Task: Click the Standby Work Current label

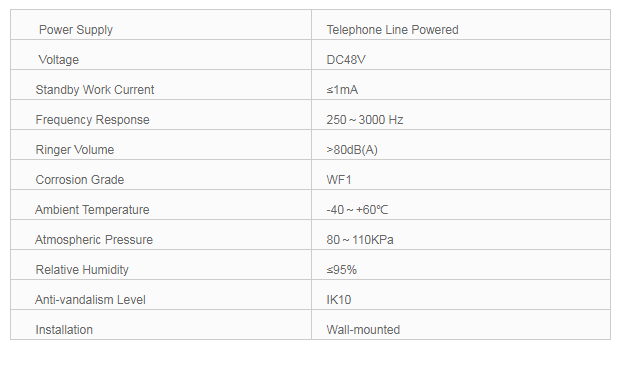Action: tap(95, 90)
